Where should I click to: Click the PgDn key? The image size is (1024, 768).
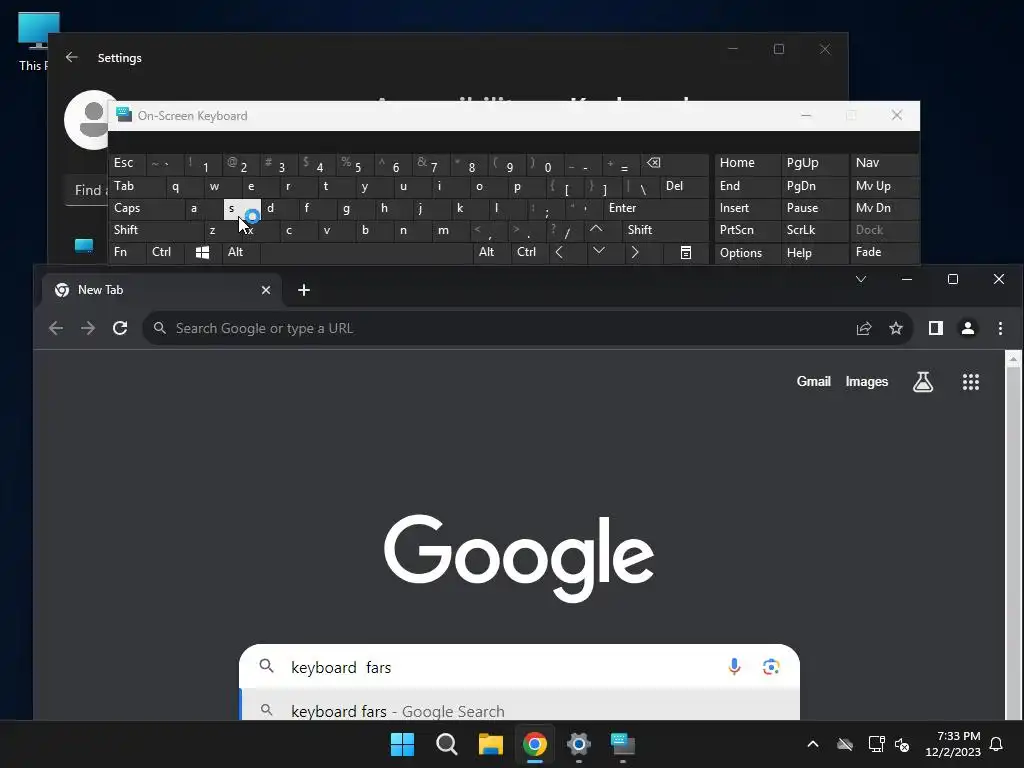(814, 186)
